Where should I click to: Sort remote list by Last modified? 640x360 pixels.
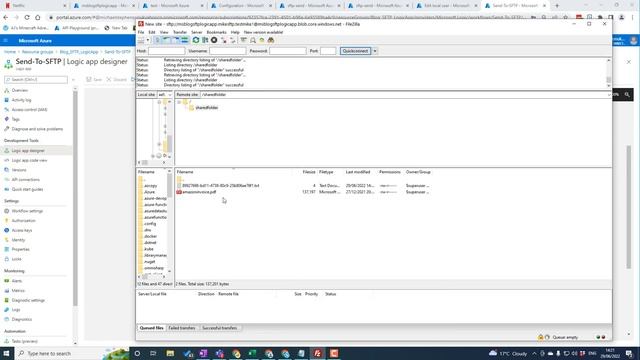tap(358, 172)
